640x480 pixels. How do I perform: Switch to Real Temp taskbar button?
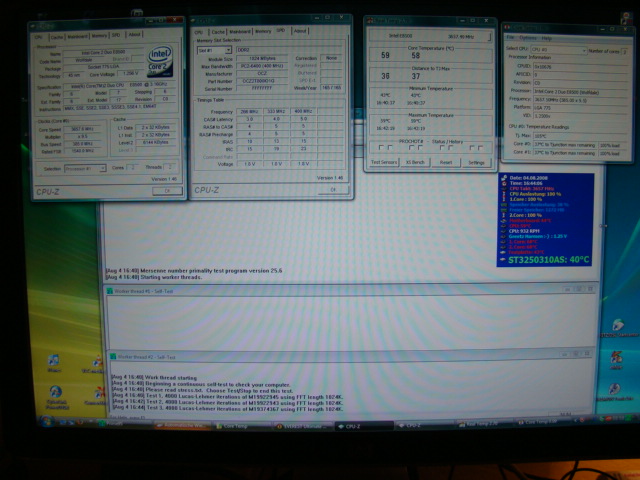[483, 424]
